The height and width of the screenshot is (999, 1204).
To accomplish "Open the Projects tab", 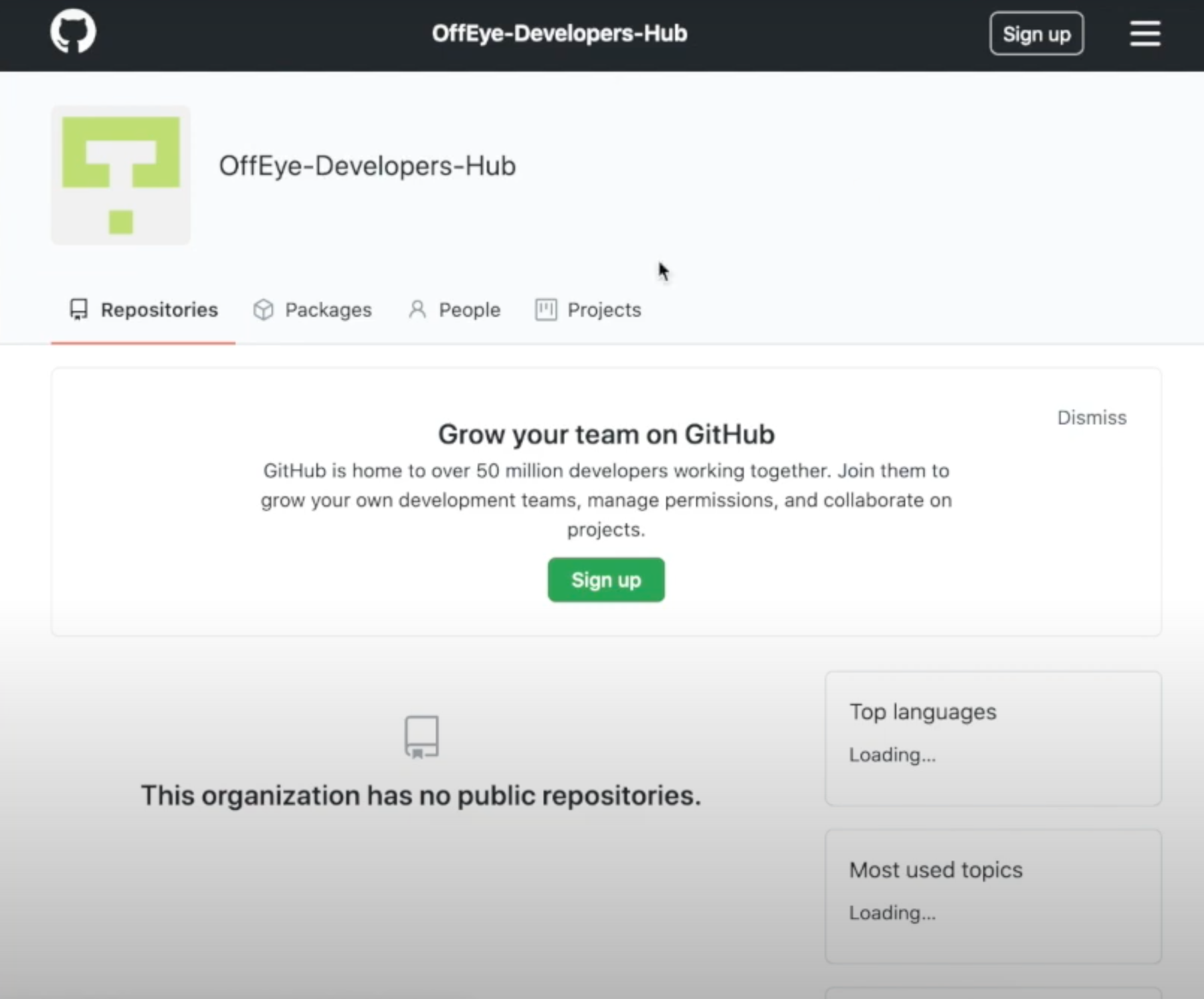I will pyautogui.click(x=588, y=310).
